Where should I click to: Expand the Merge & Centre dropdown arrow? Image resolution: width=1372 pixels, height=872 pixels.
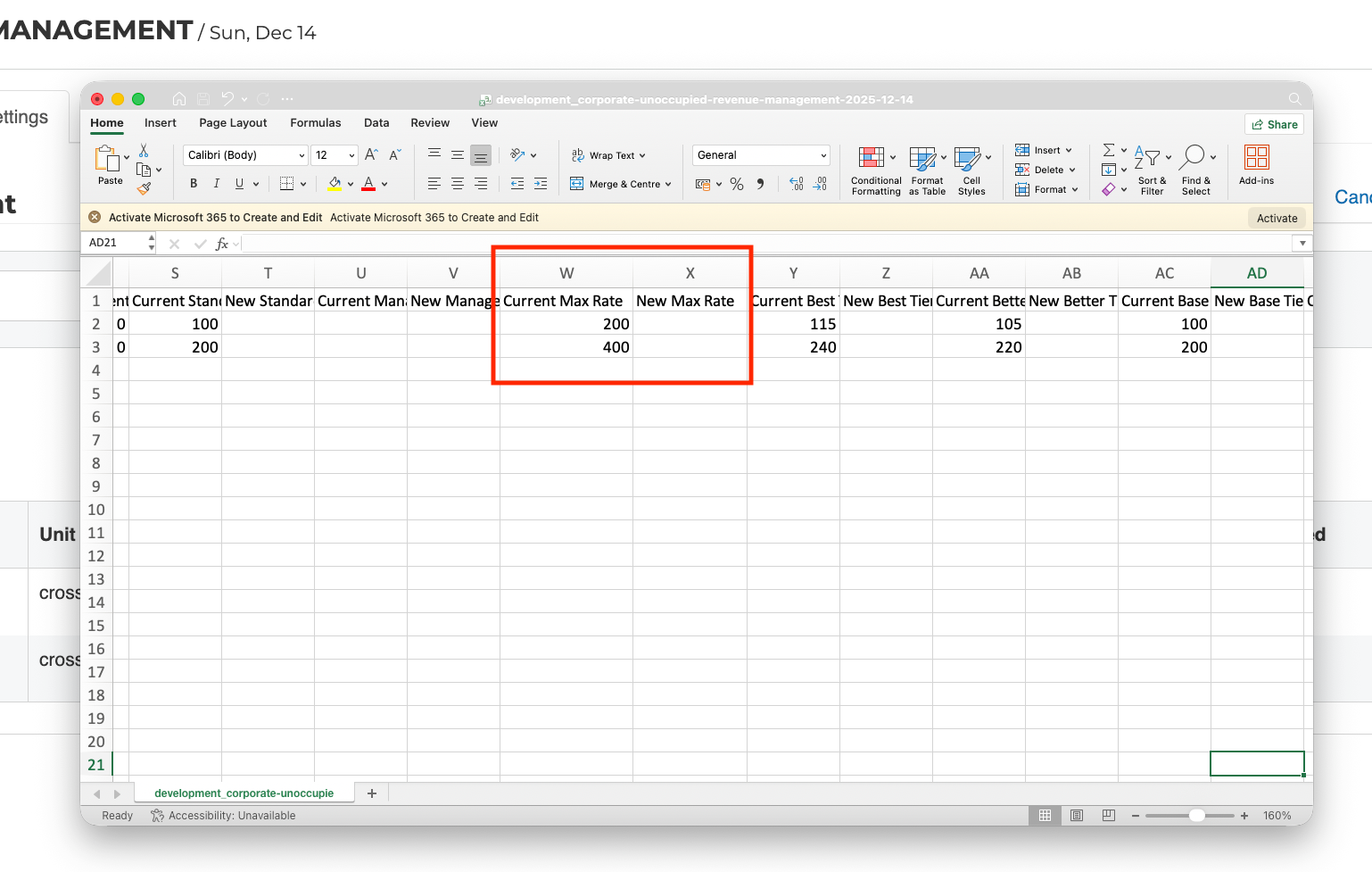[668, 185]
